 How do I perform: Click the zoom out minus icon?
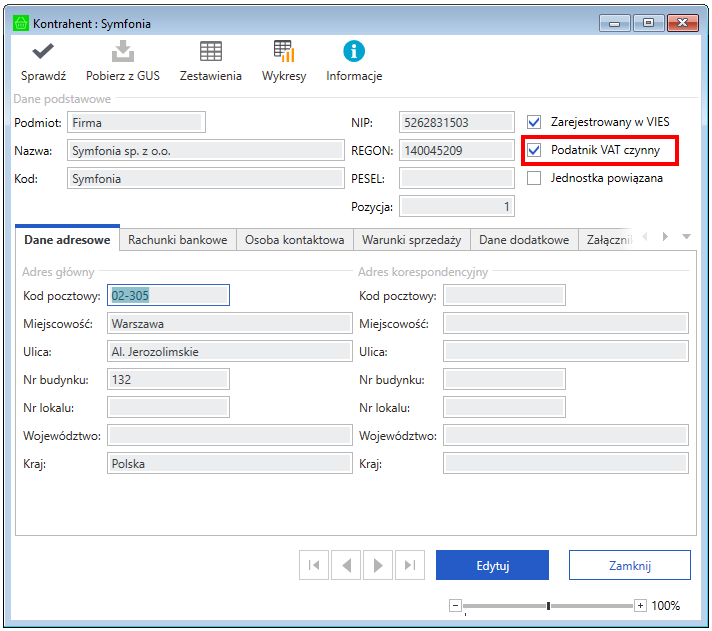(455, 606)
